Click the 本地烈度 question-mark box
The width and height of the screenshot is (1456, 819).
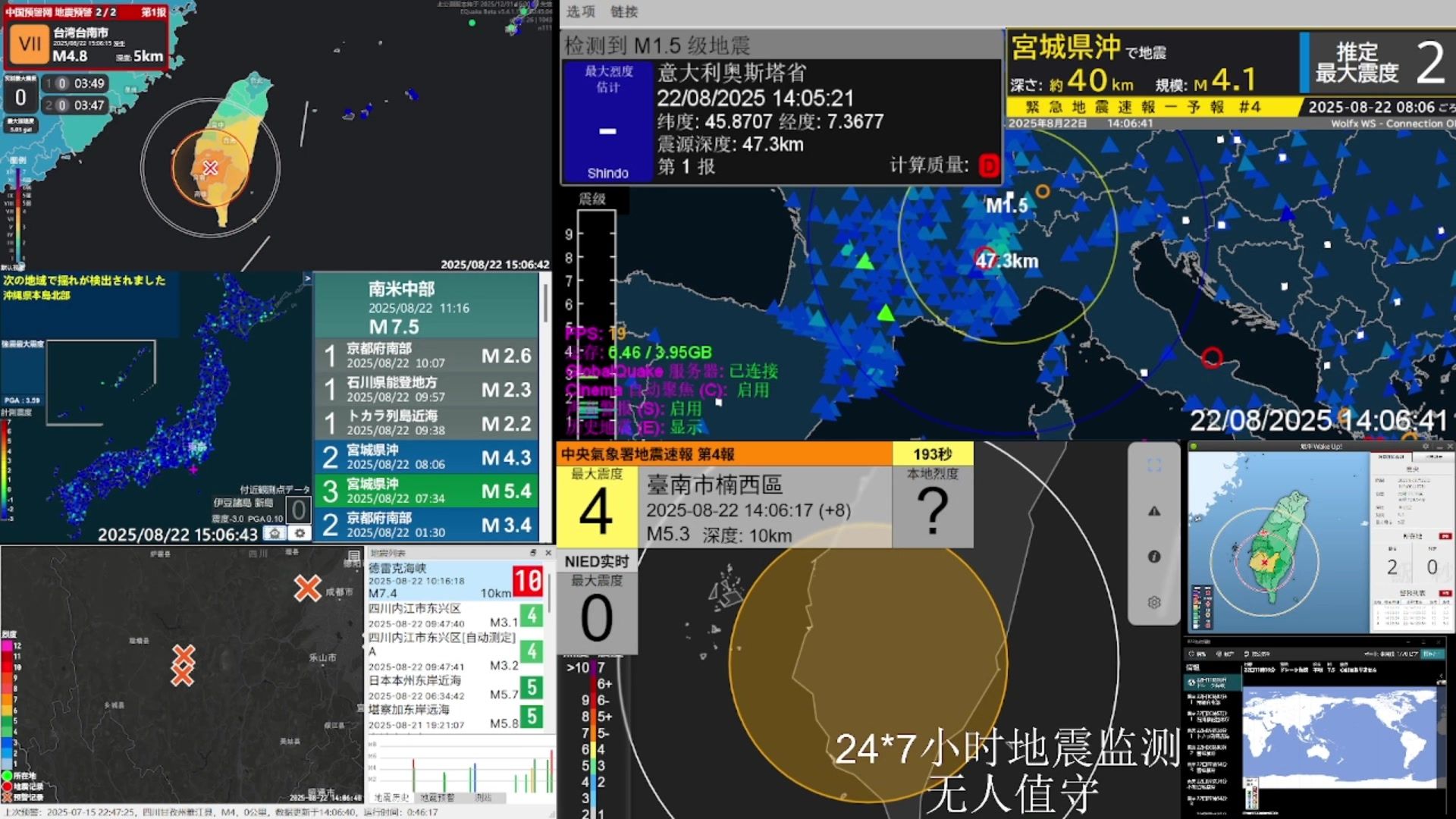[933, 507]
